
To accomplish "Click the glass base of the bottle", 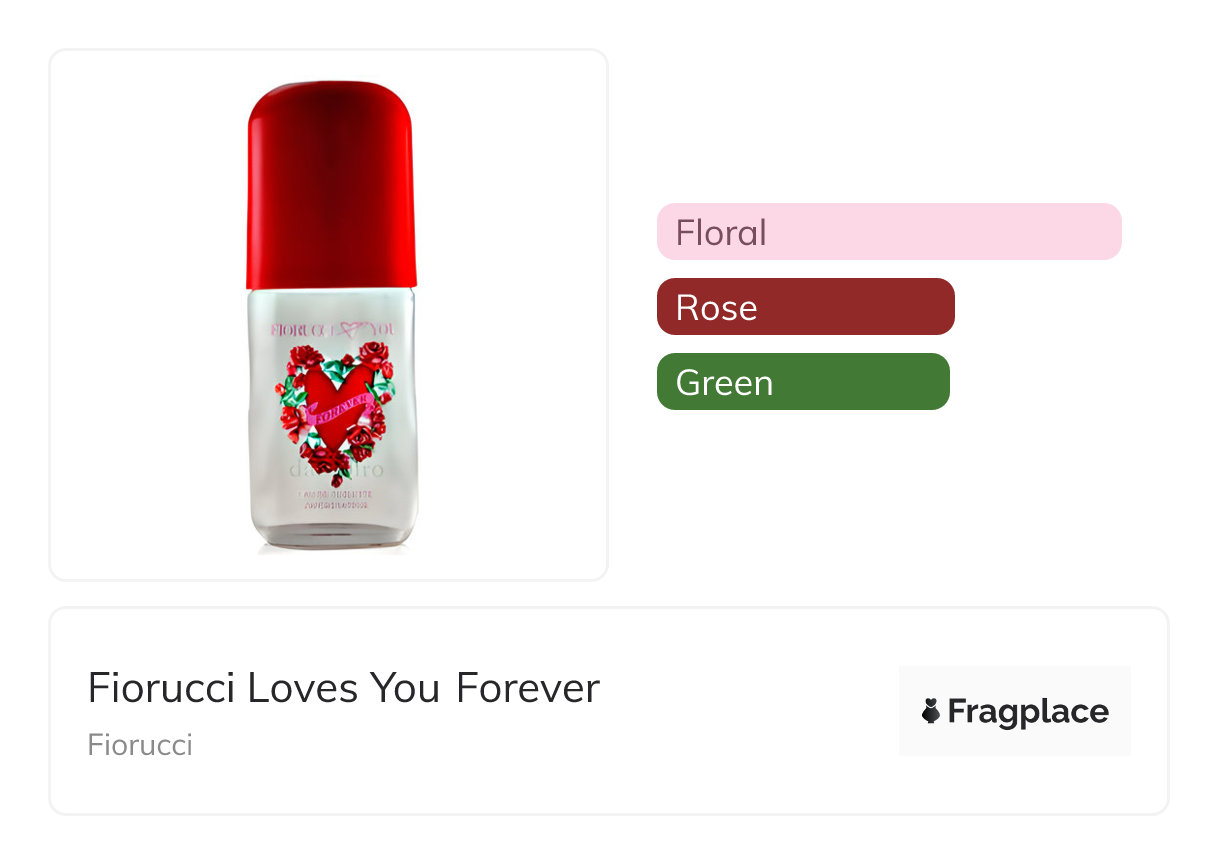I will (x=332, y=535).
